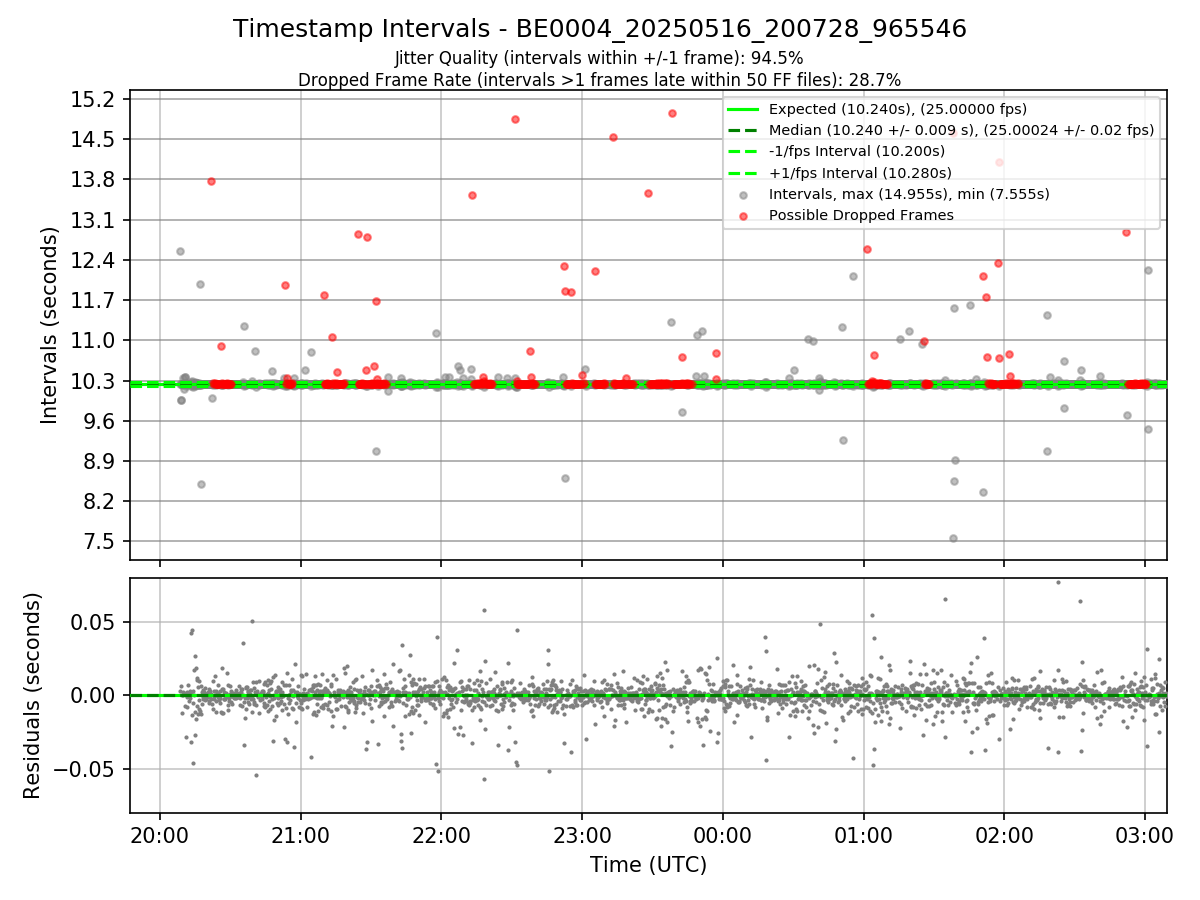Click the lowest gray interval point near 7.5 seconds
This screenshot has width=1200, height=900.
(953, 538)
